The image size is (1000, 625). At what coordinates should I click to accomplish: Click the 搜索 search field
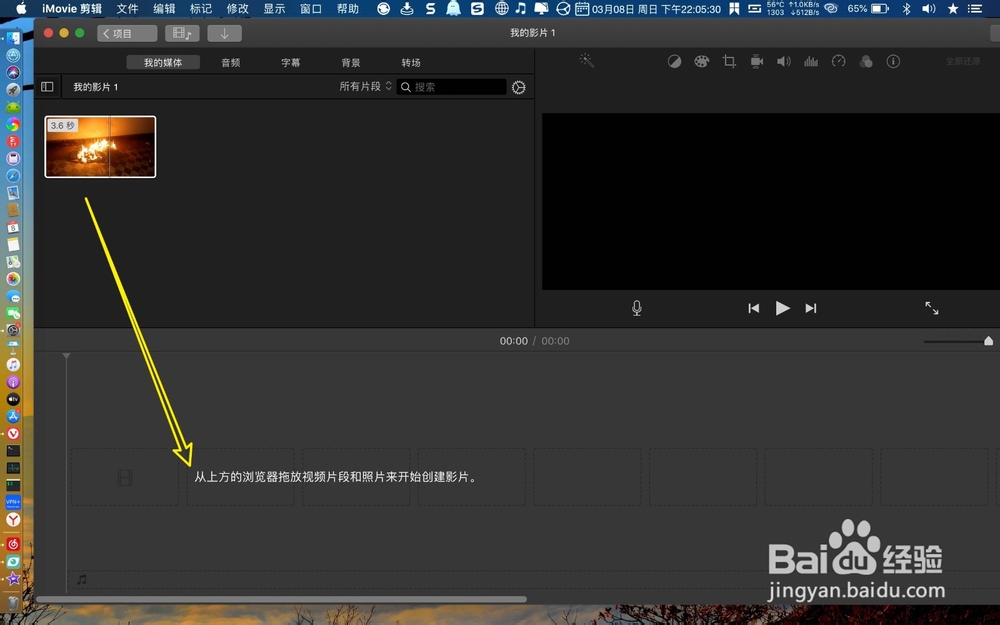pos(452,87)
